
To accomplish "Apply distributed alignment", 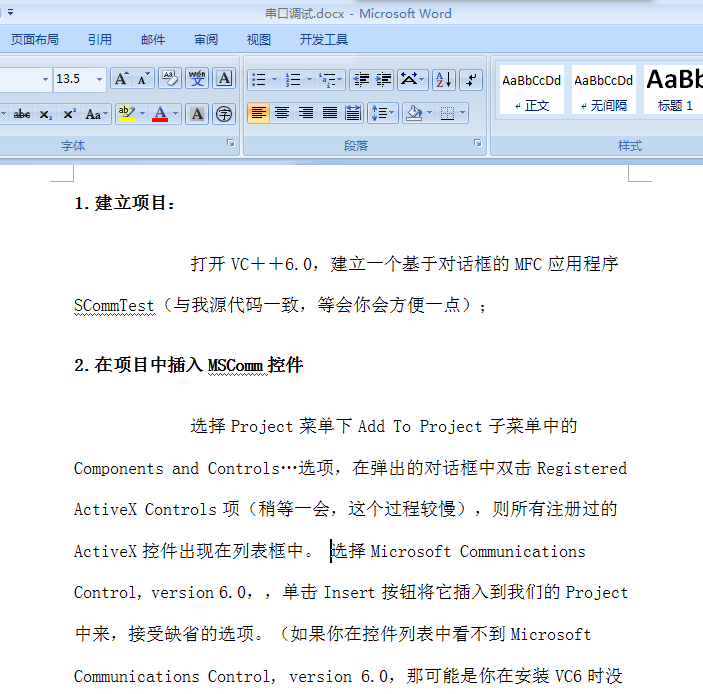I will pyautogui.click(x=353, y=113).
